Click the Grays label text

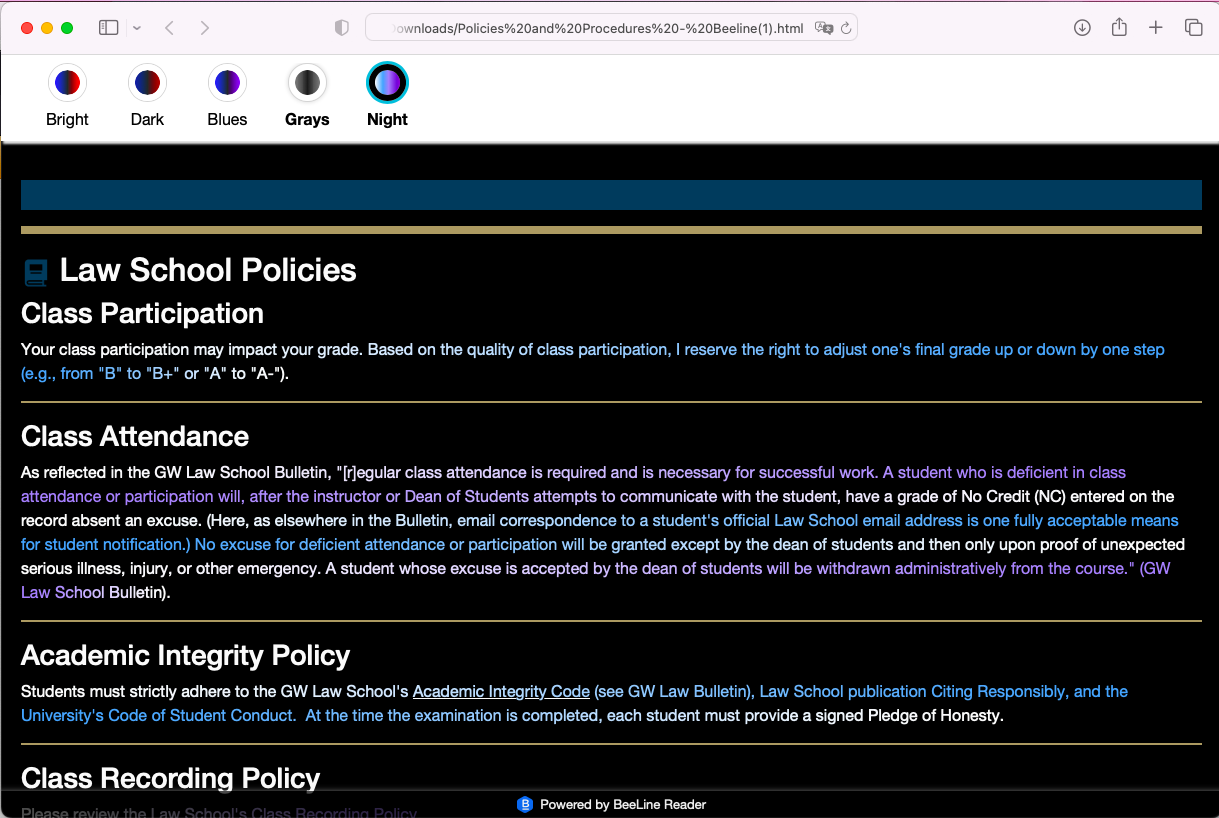click(x=307, y=120)
